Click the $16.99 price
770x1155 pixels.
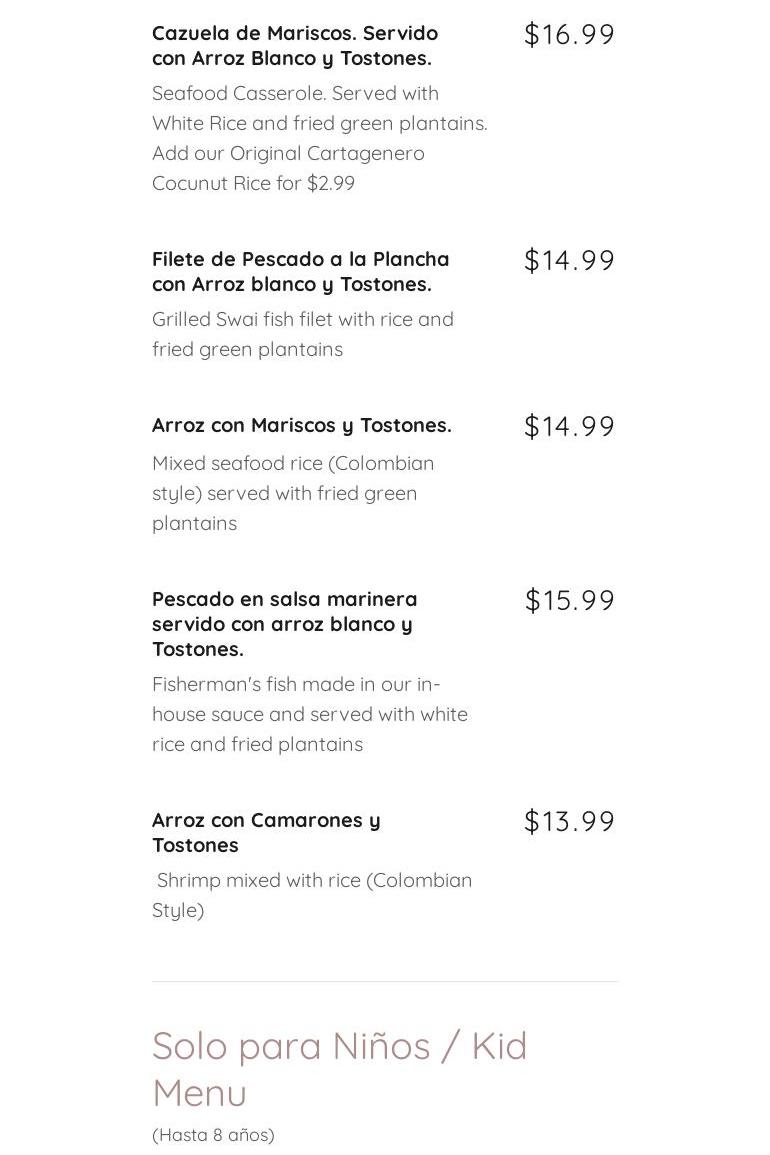569,35
